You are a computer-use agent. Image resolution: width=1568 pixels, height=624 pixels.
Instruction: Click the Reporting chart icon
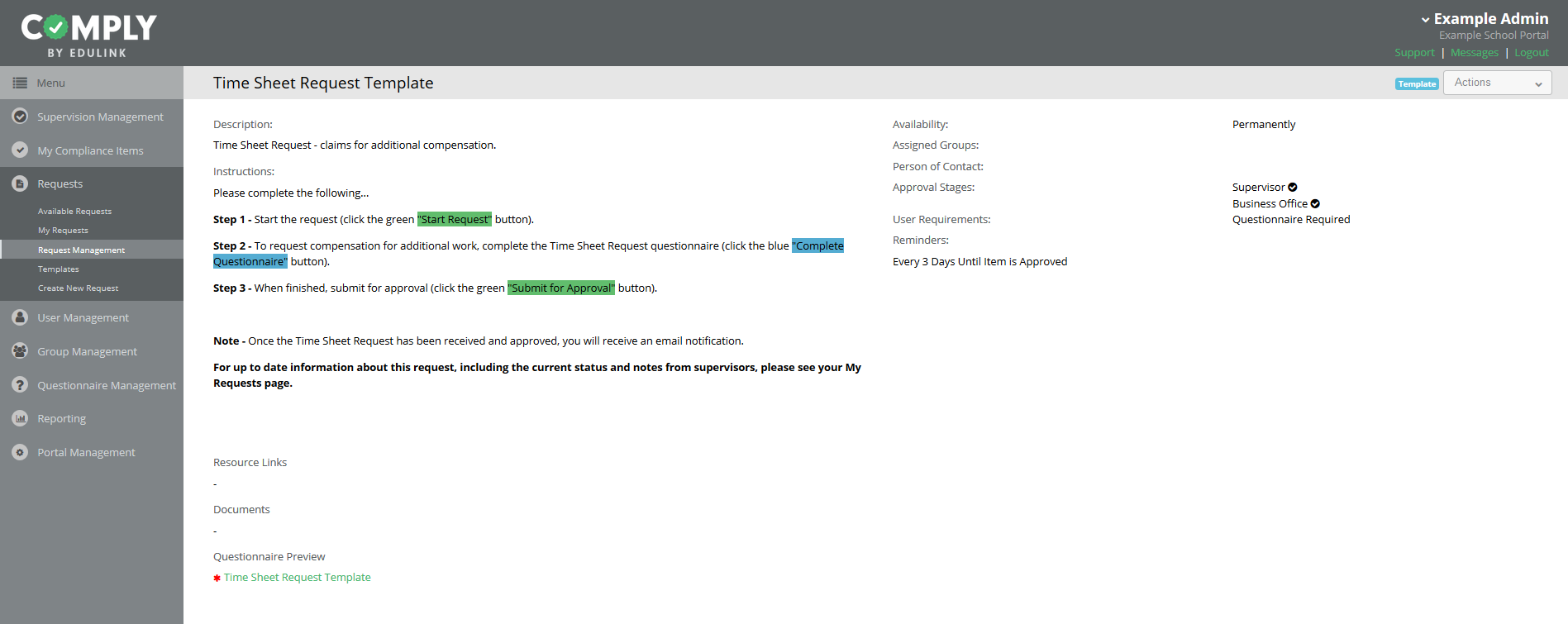(21, 418)
